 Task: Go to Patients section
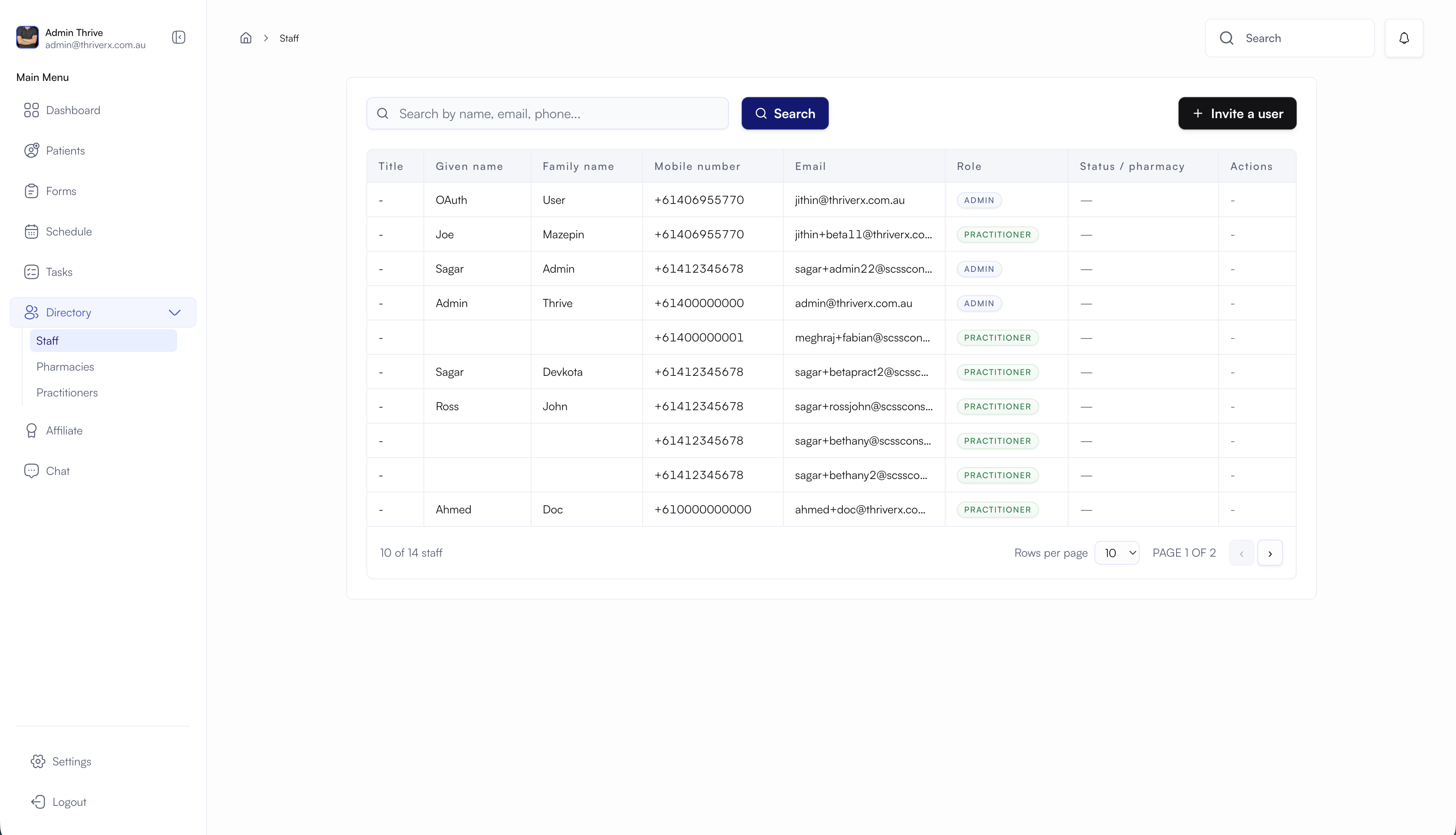point(66,150)
